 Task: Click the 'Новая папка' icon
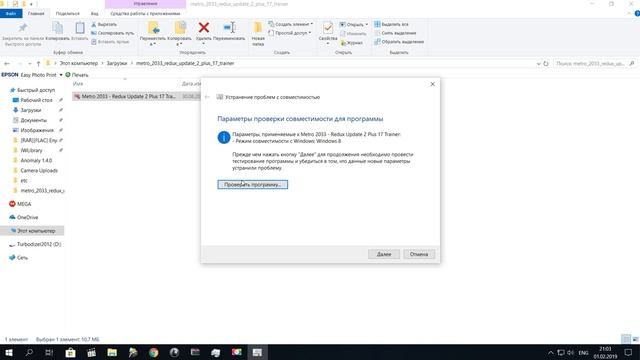(x=258, y=28)
